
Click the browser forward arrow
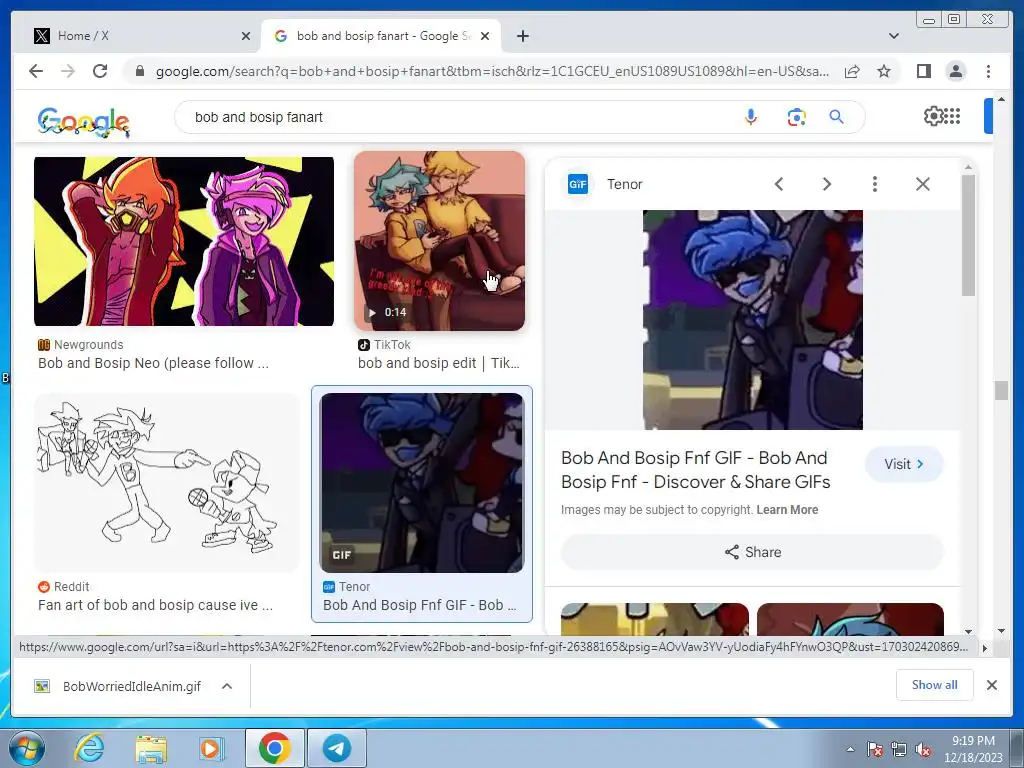coord(68,71)
